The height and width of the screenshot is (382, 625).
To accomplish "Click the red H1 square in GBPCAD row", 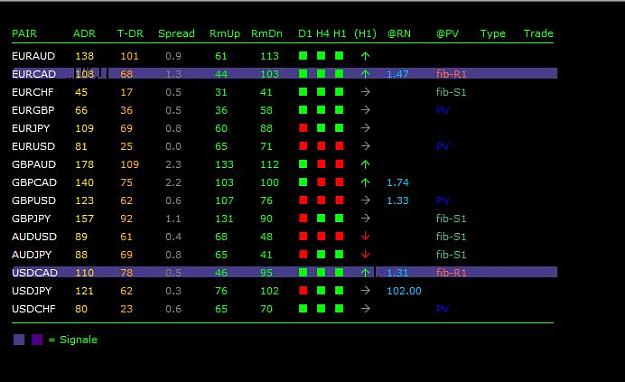I will point(339,182).
